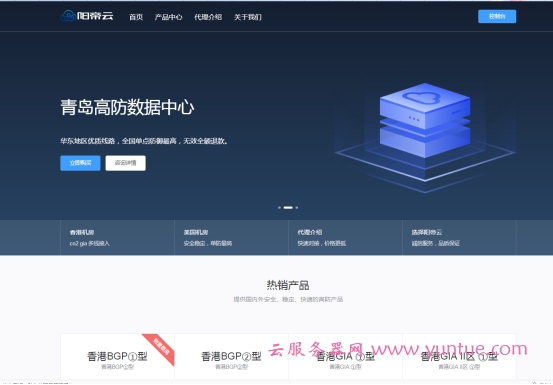Open the 代理介绍 feature panel
The width and height of the screenshot is (553, 385).
(345, 237)
